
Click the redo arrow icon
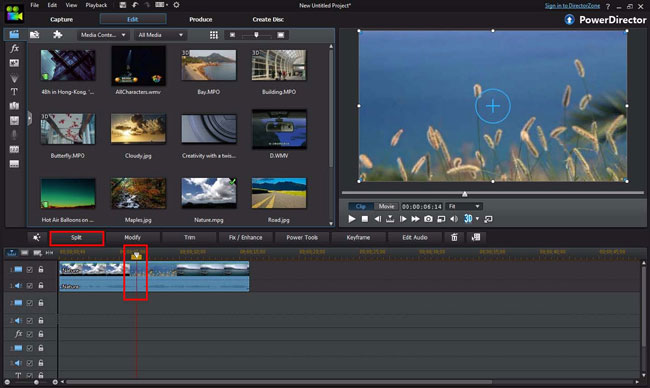coord(147,5)
